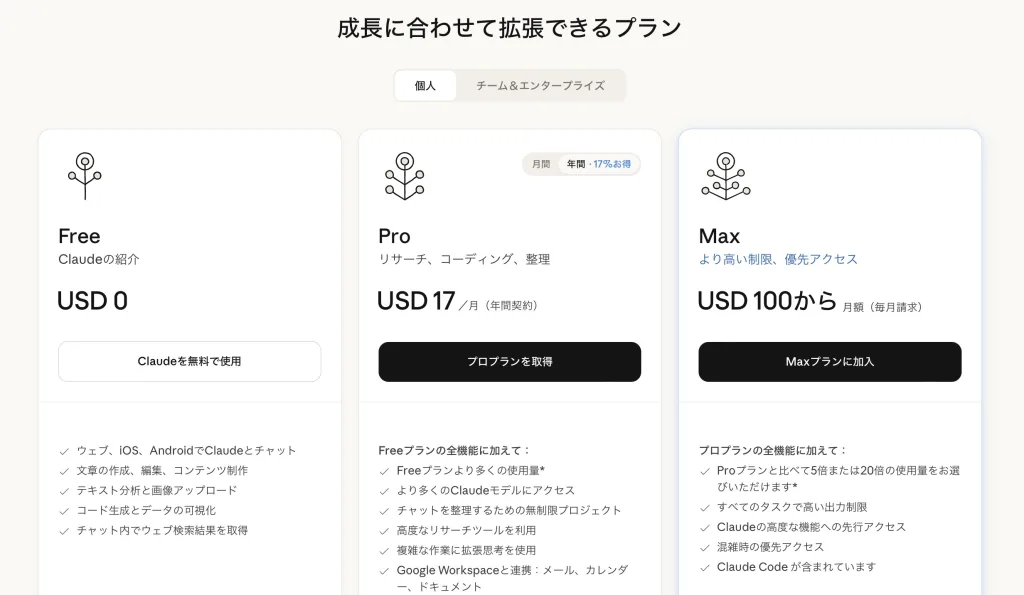1024x595 pixels.
Task: Select 年間 17%お得 annual billing
Action: tap(598, 164)
